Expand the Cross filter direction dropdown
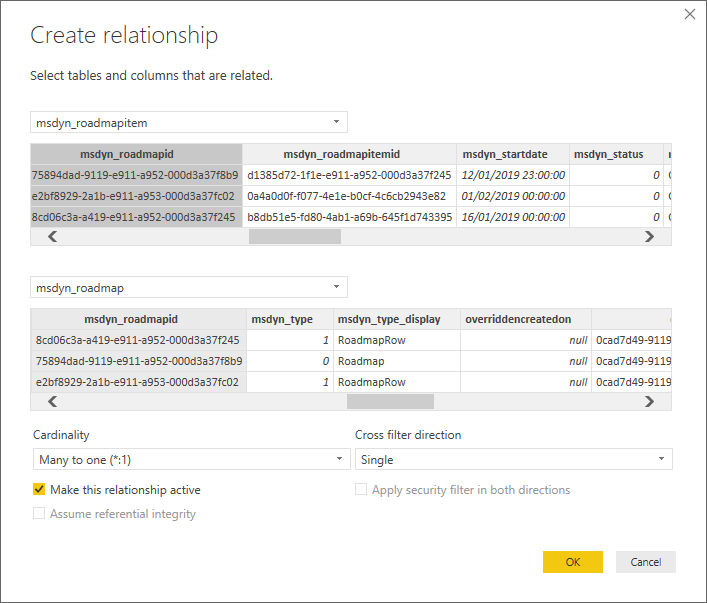 (513, 460)
